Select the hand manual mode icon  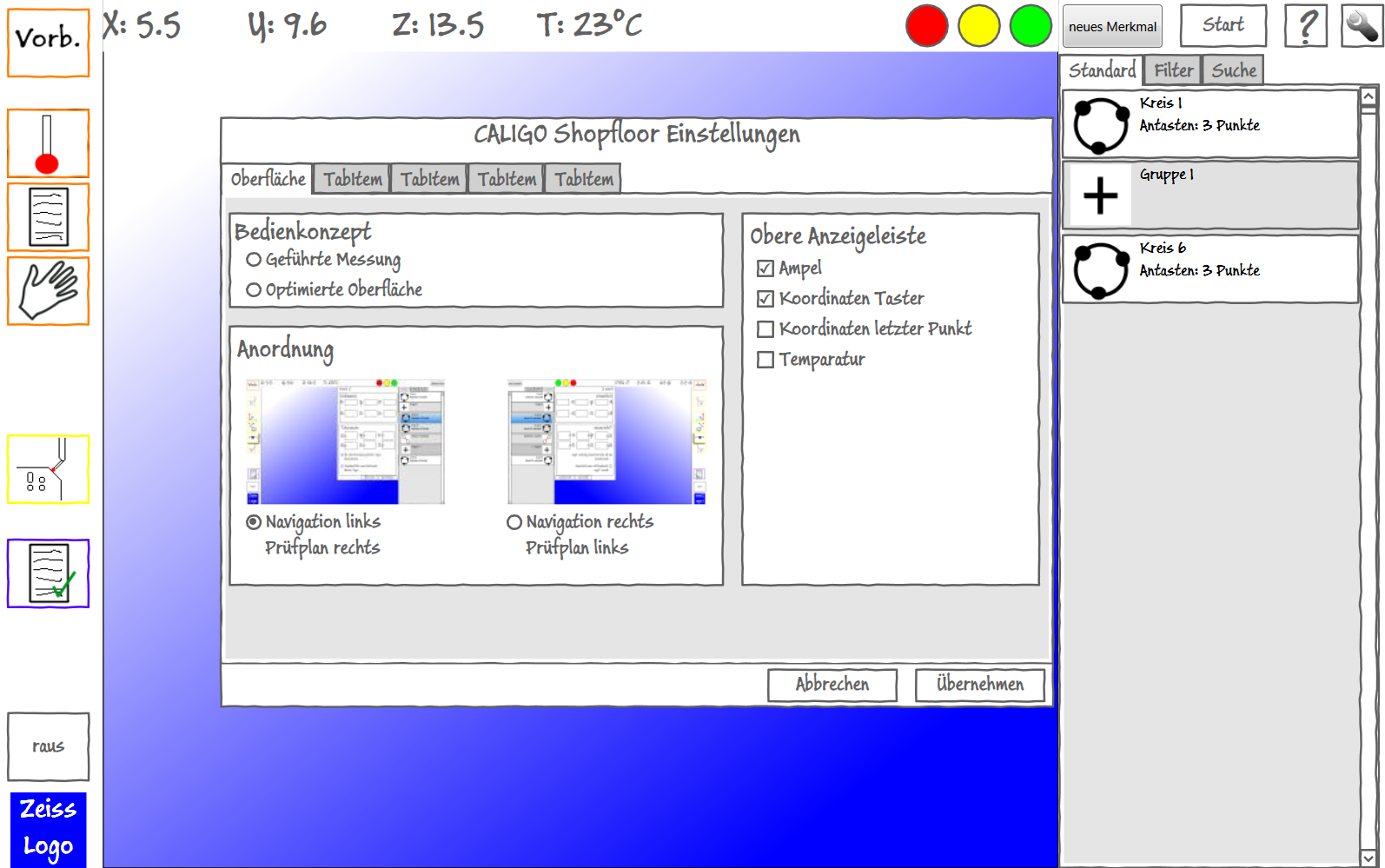(x=49, y=291)
